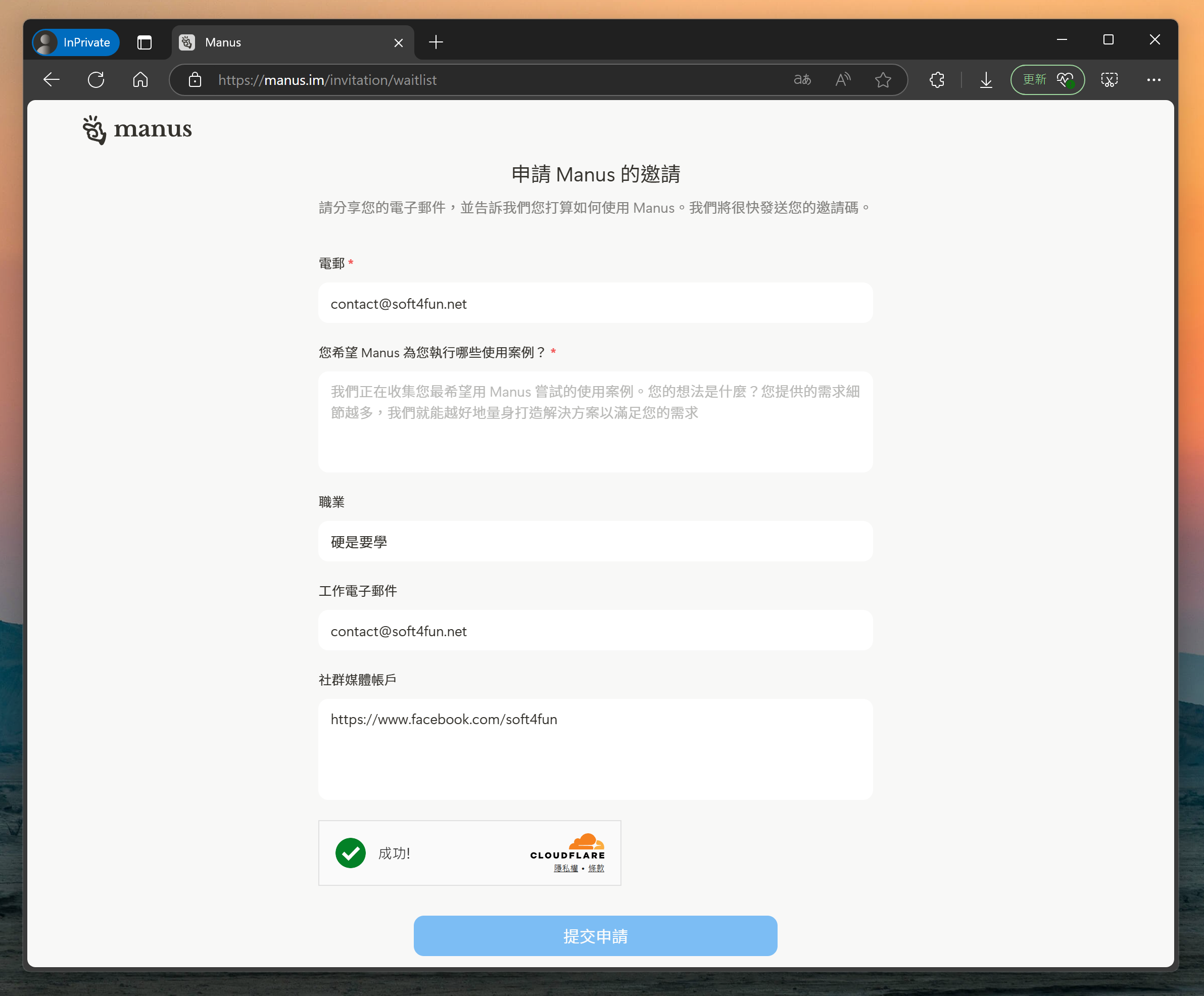Open a new tab with plus button
The height and width of the screenshot is (996, 1204).
[436, 42]
